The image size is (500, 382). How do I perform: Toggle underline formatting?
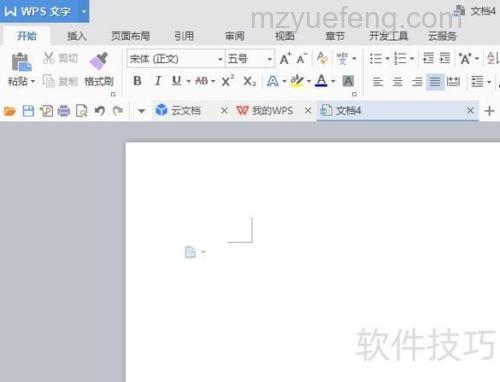pyautogui.click(x=177, y=81)
